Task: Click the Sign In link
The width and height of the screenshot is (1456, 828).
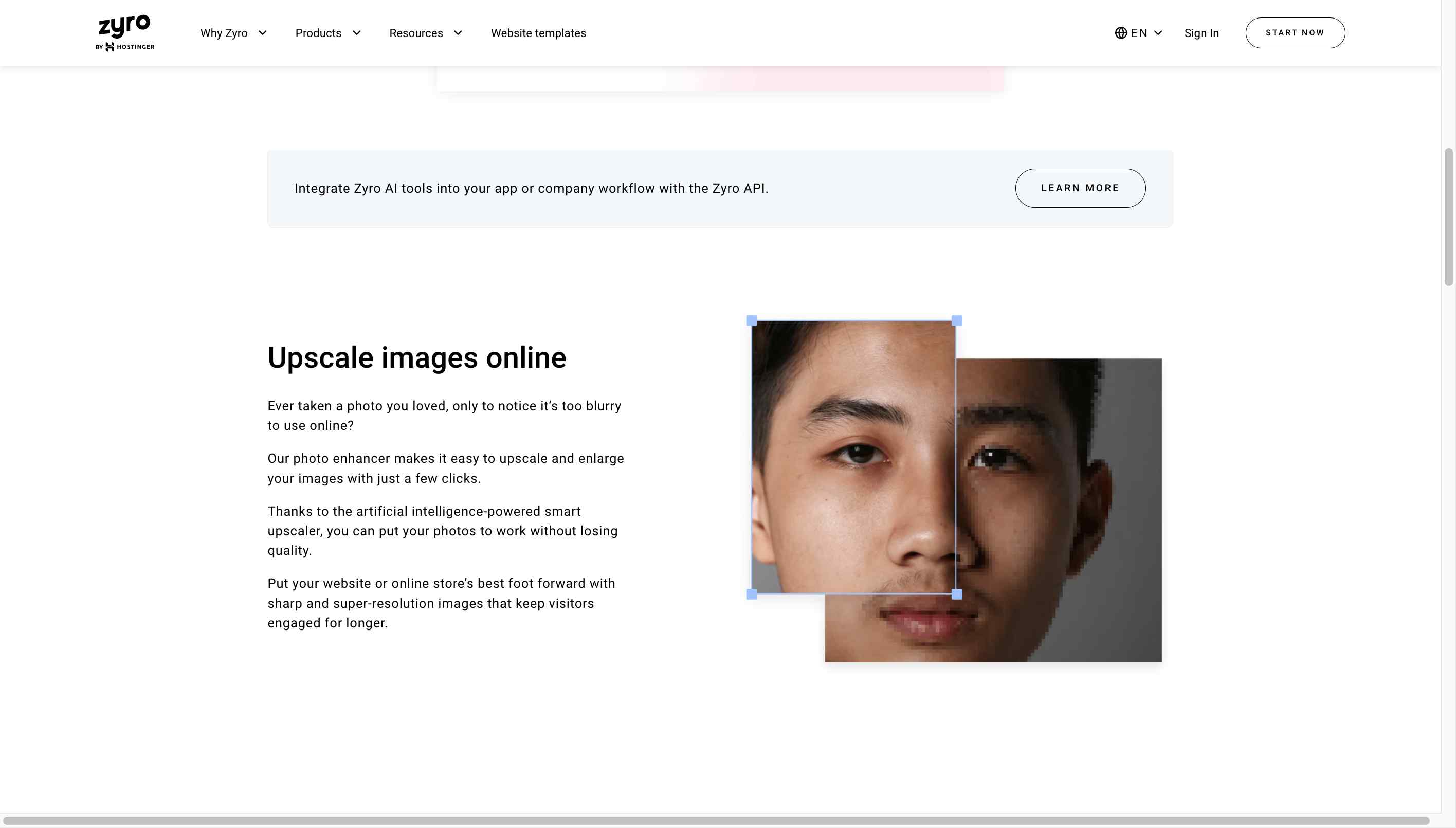Action: pyautogui.click(x=1202, y=33)
